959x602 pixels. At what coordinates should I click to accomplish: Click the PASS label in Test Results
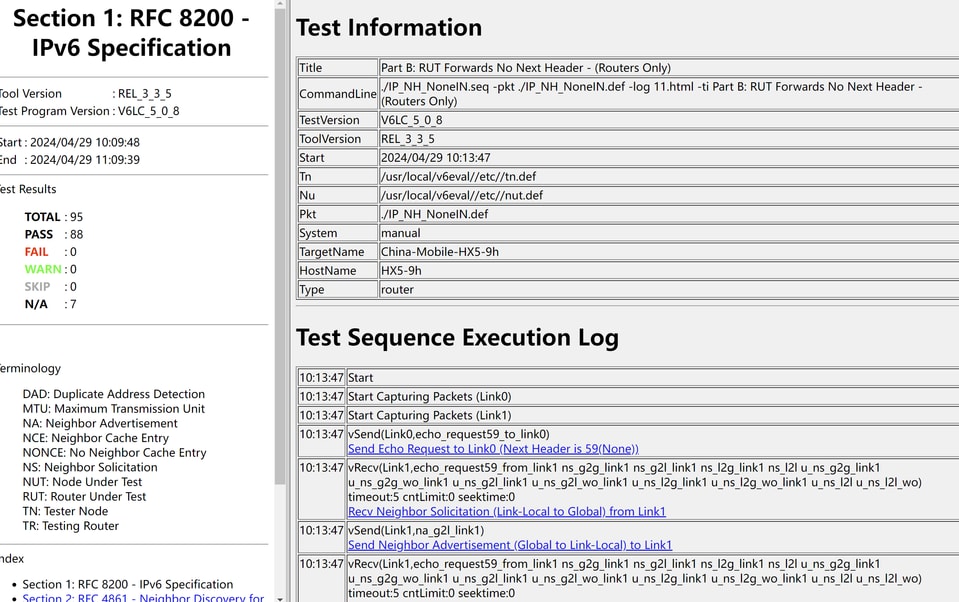39,235
